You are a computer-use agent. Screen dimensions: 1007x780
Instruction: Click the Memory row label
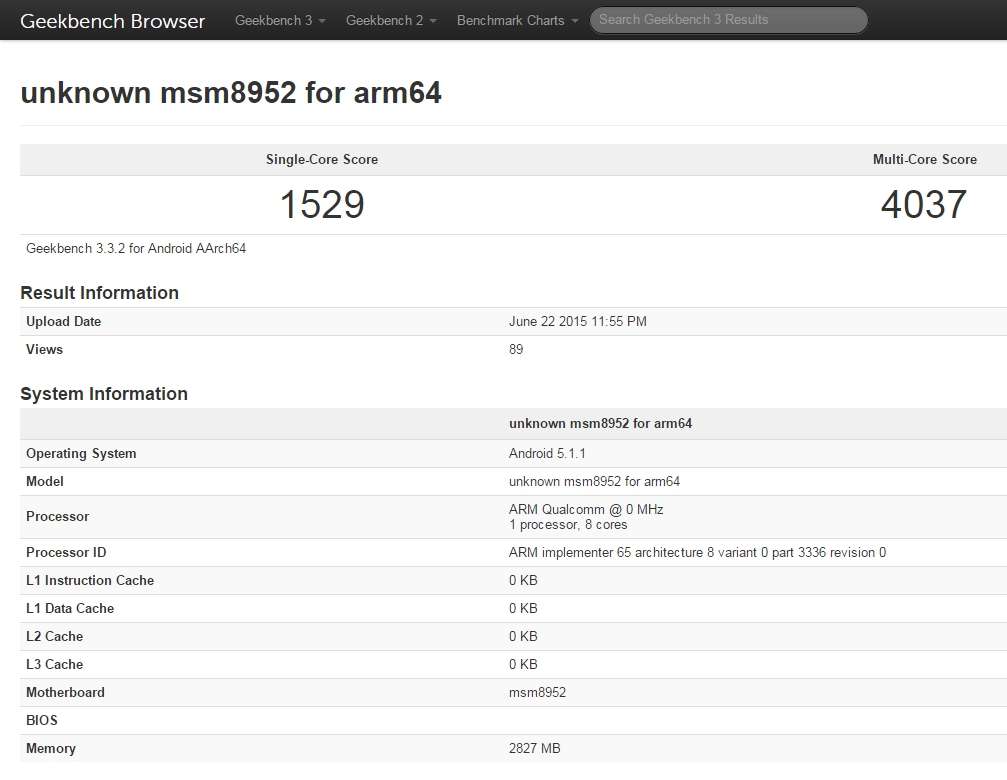tap(51, 749)
